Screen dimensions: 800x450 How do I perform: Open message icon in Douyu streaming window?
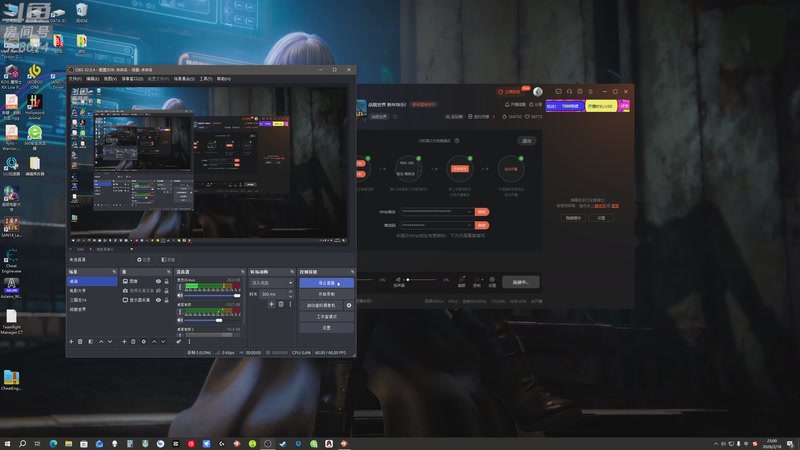(x=559, y=91)
